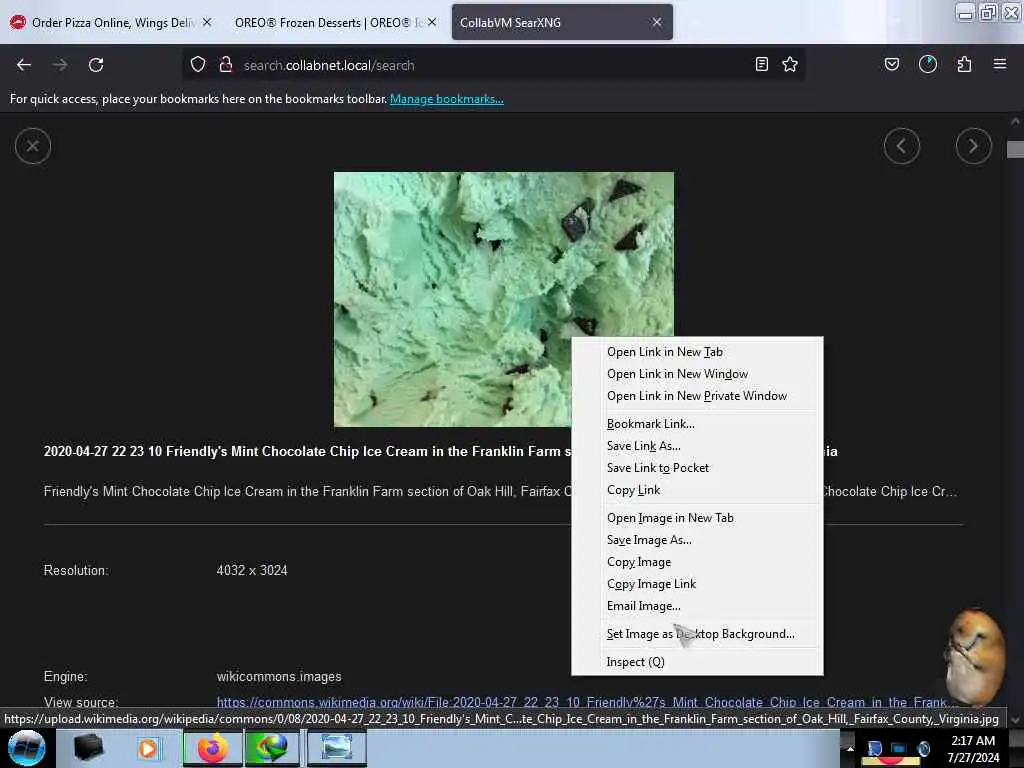The width and height of the screenshot is (1024, 768).
Task: Close the Order Pizza Online tab
Action: [x=207, y=22]
